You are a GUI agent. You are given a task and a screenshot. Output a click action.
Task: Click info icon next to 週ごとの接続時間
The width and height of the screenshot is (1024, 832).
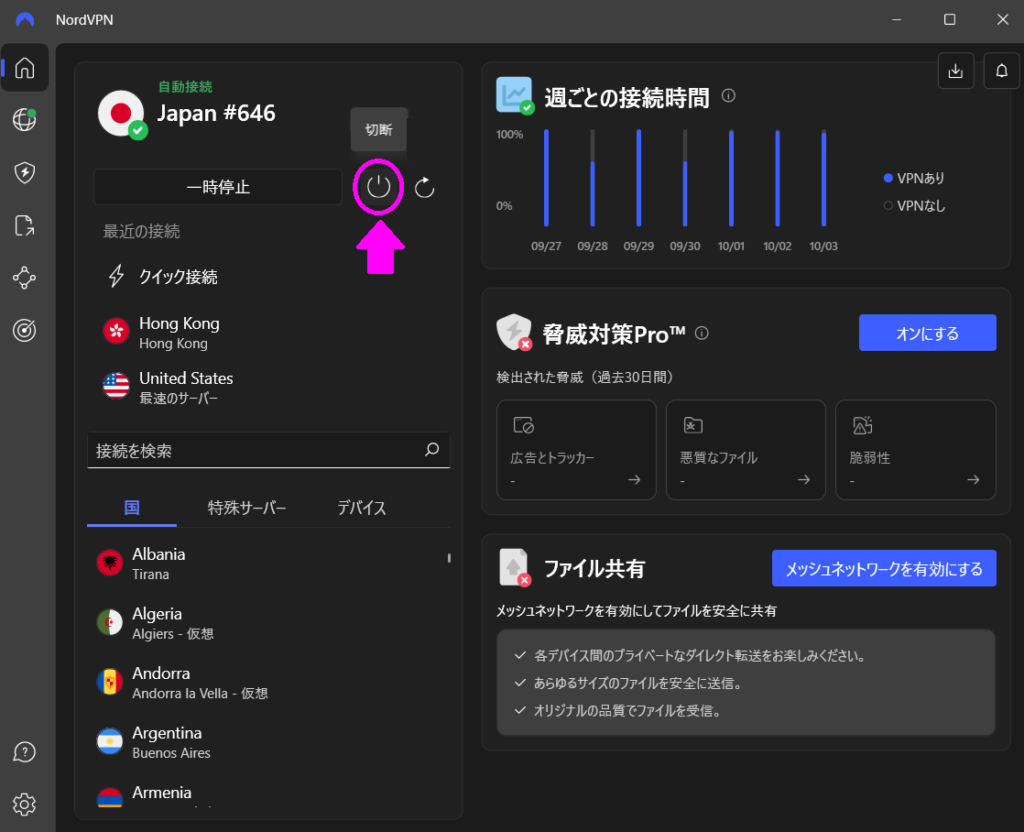[729, 96]
